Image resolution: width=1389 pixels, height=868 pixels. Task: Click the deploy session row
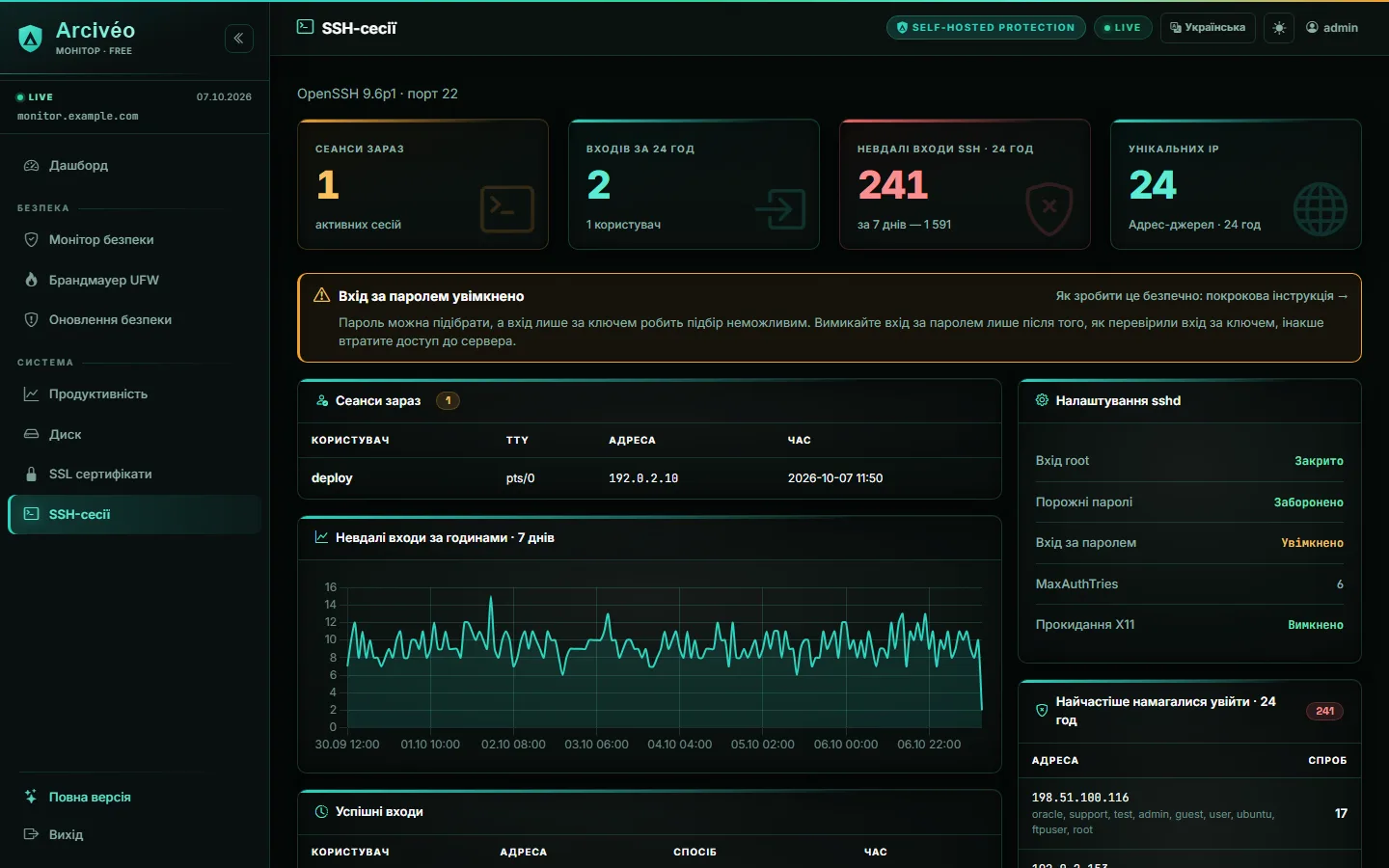point(649,478)
